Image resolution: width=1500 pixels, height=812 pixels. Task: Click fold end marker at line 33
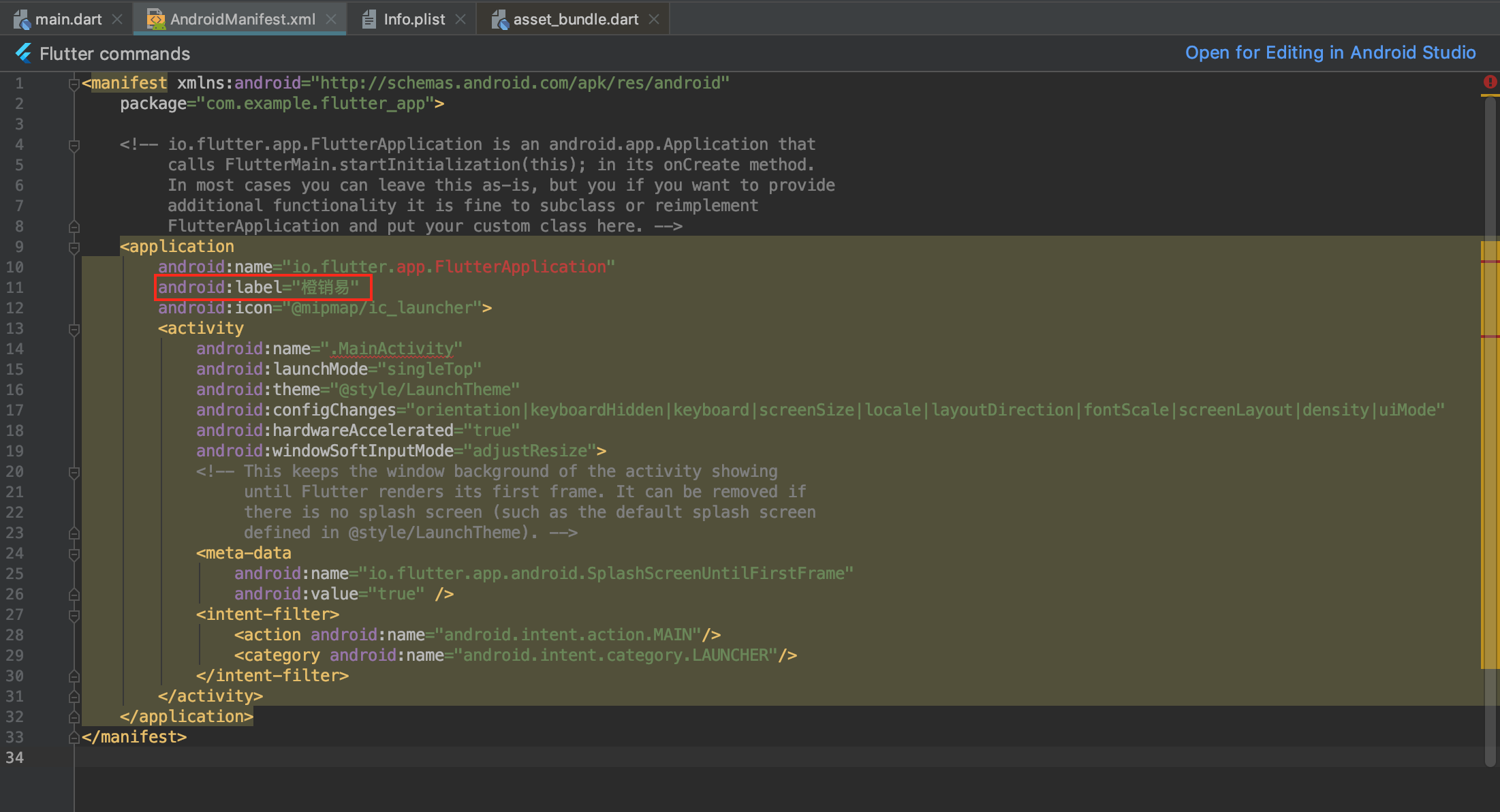click(x=74, y=737)
